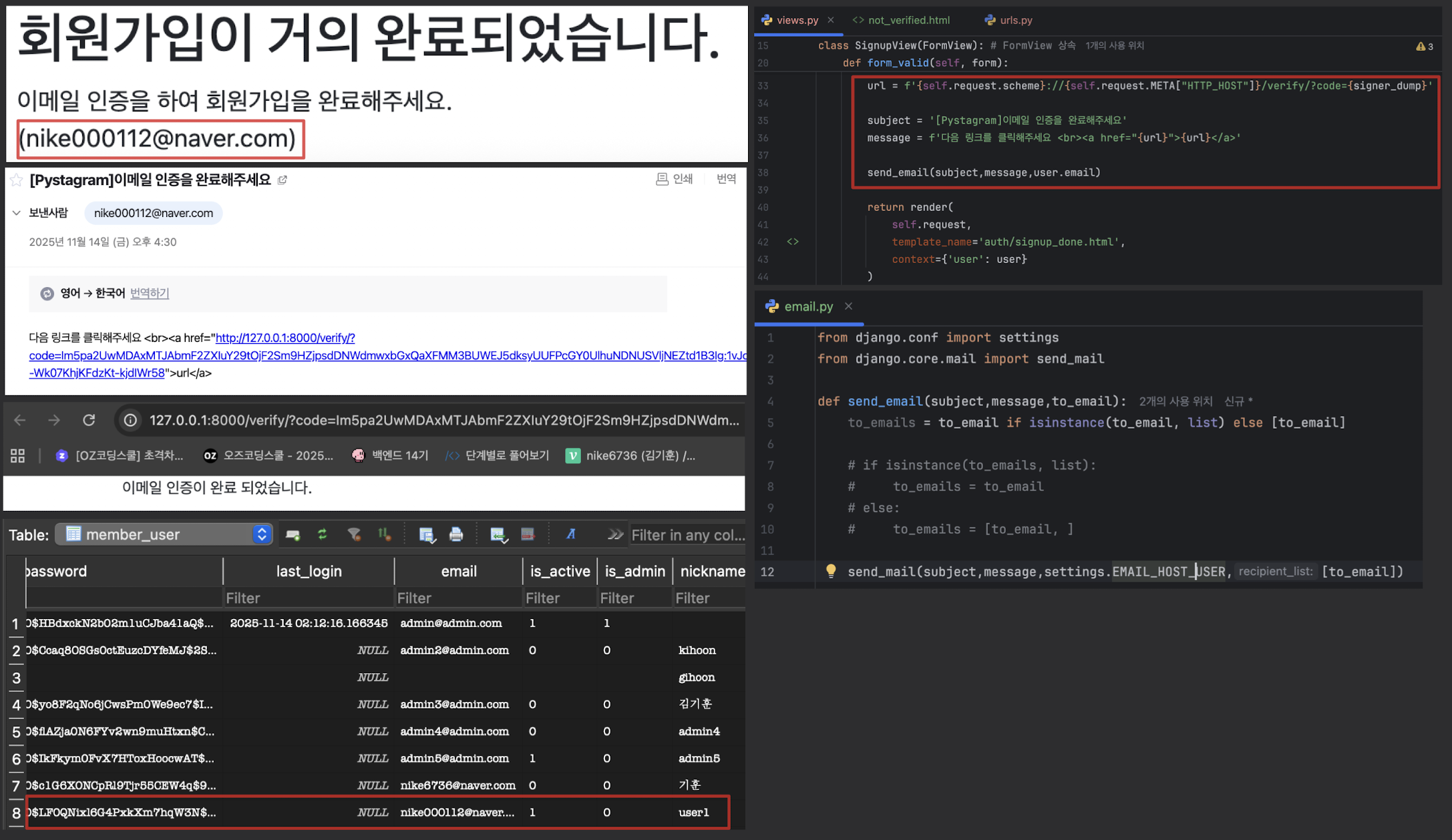
Task: Click the insert new record icon
Action: (x=498, y=534)
